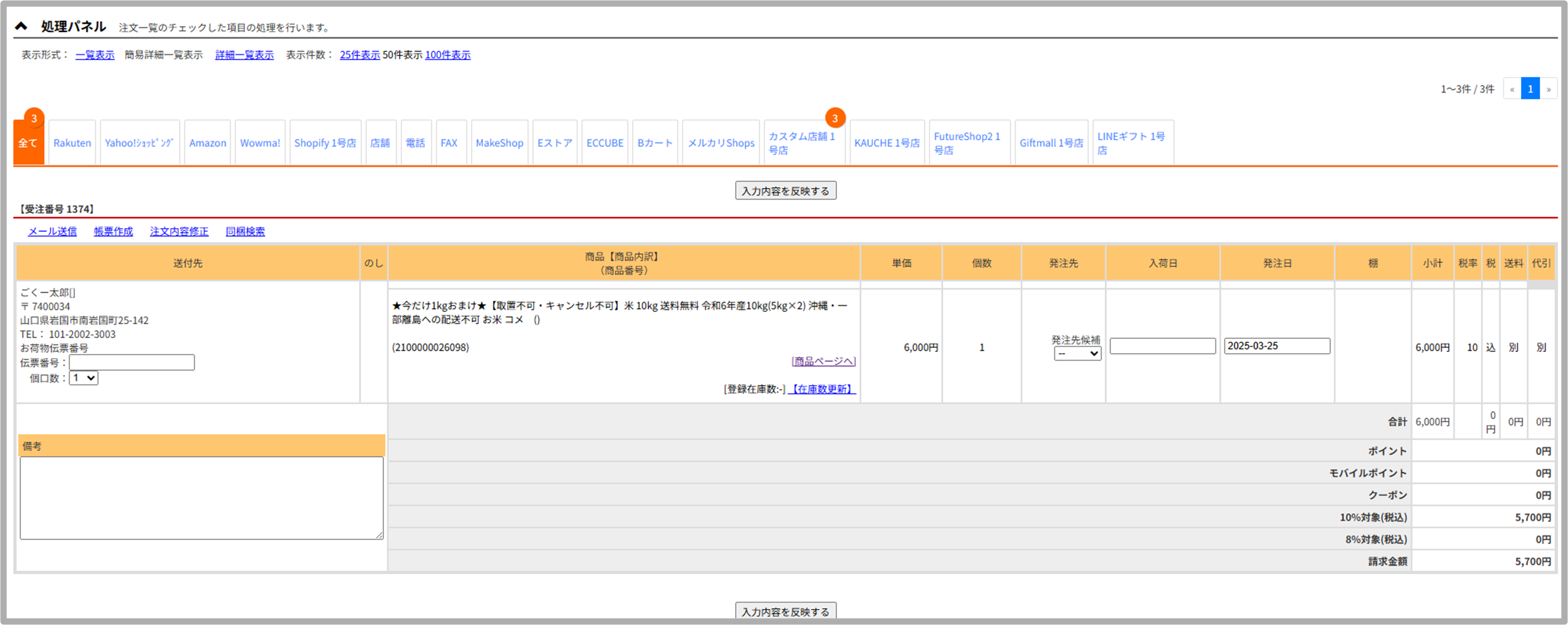1568x625 pixels.
Task: Open the 商品ページへ link
Action: 824,361
